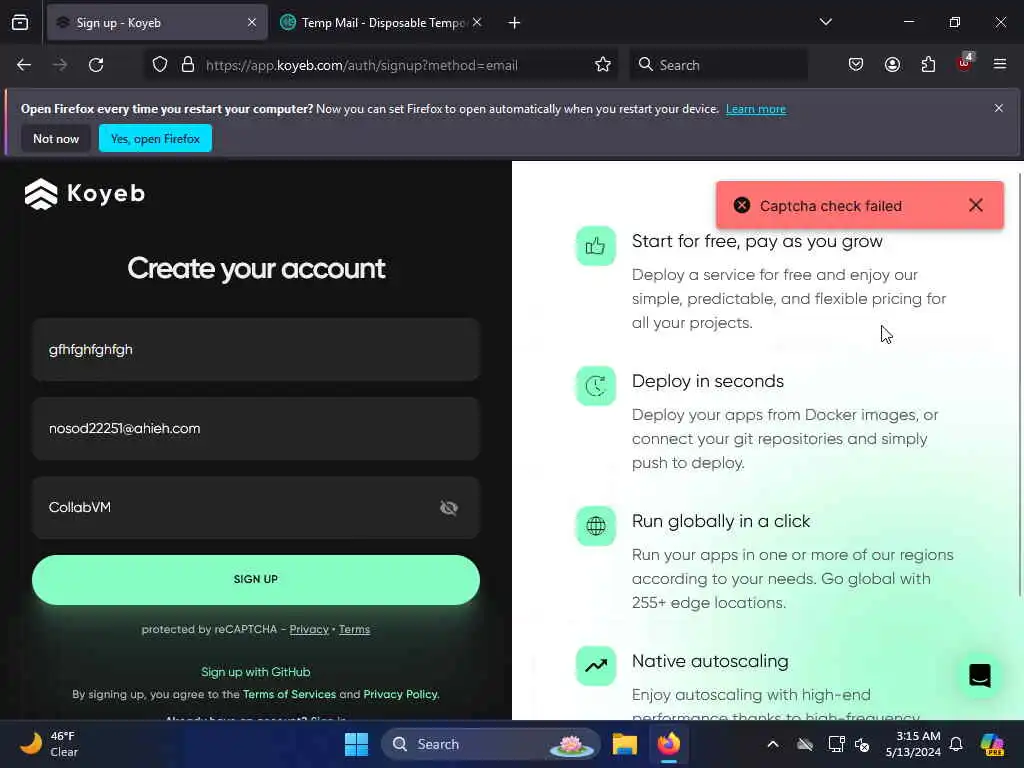
Task: Open the weather widget in taskbar
Action: tap(49, 744)
